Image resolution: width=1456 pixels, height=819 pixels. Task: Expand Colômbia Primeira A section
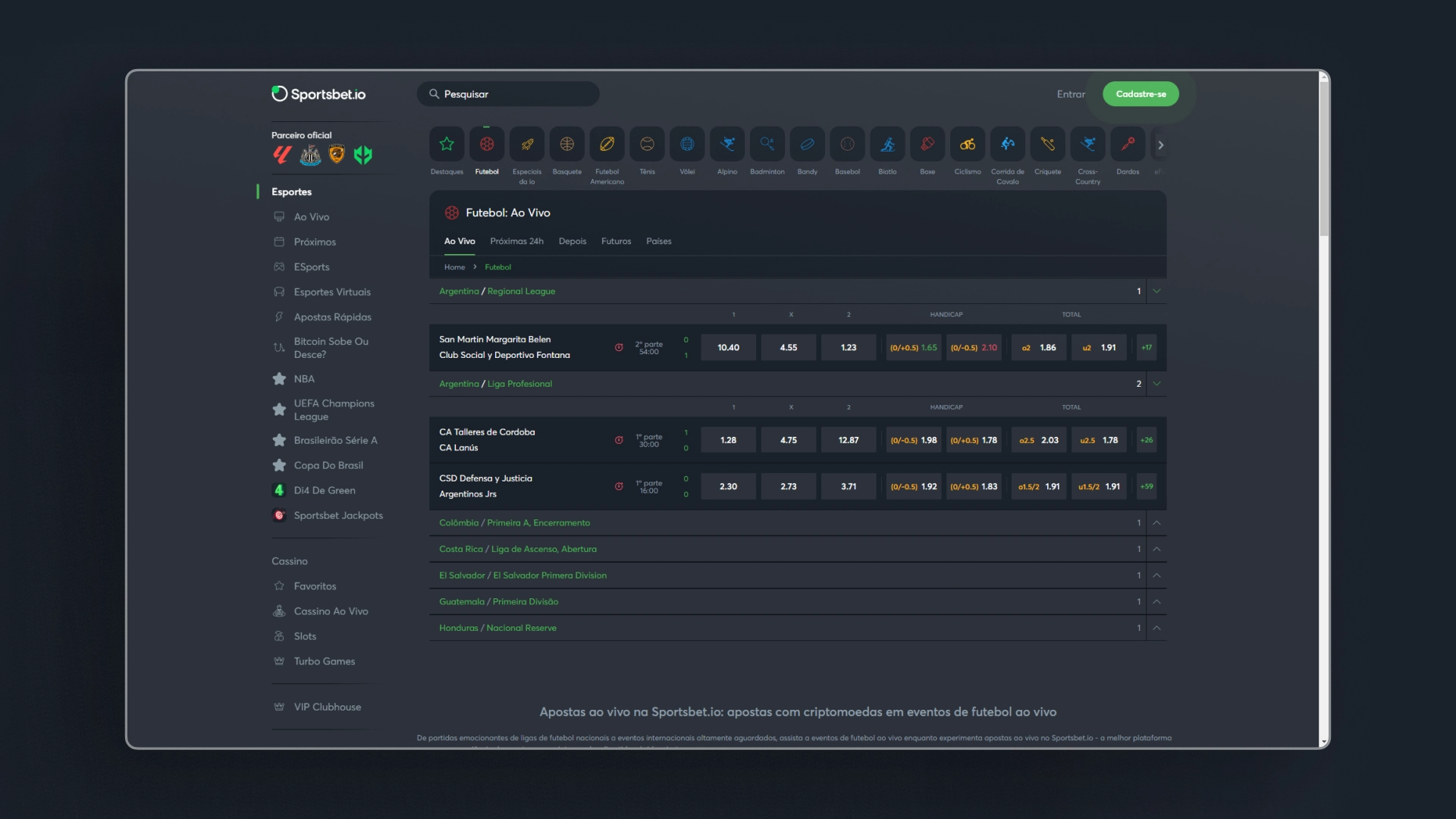1156,522
